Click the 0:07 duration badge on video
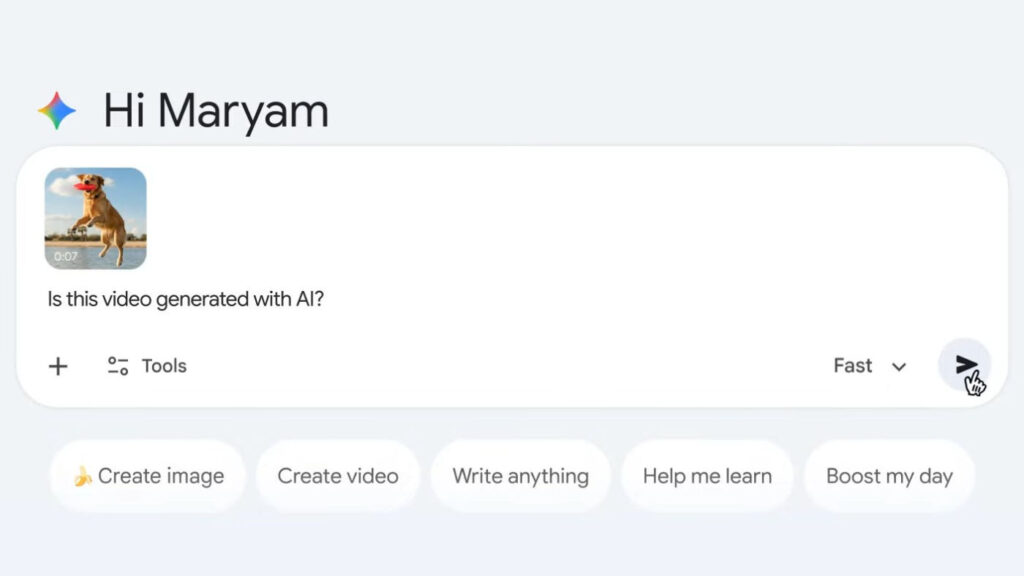 (66, 257)
